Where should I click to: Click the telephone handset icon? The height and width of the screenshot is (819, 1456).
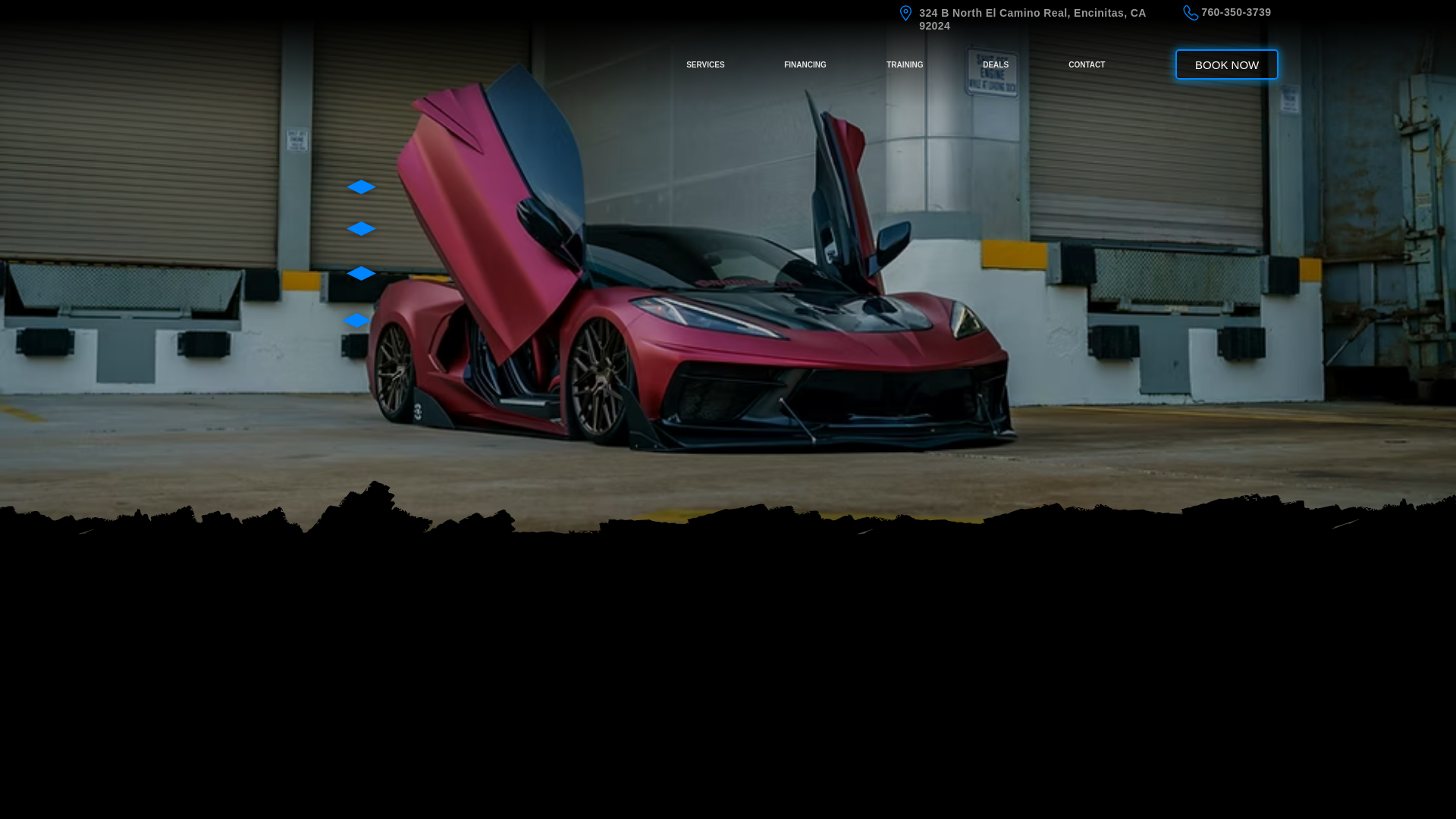[1191, 13]
